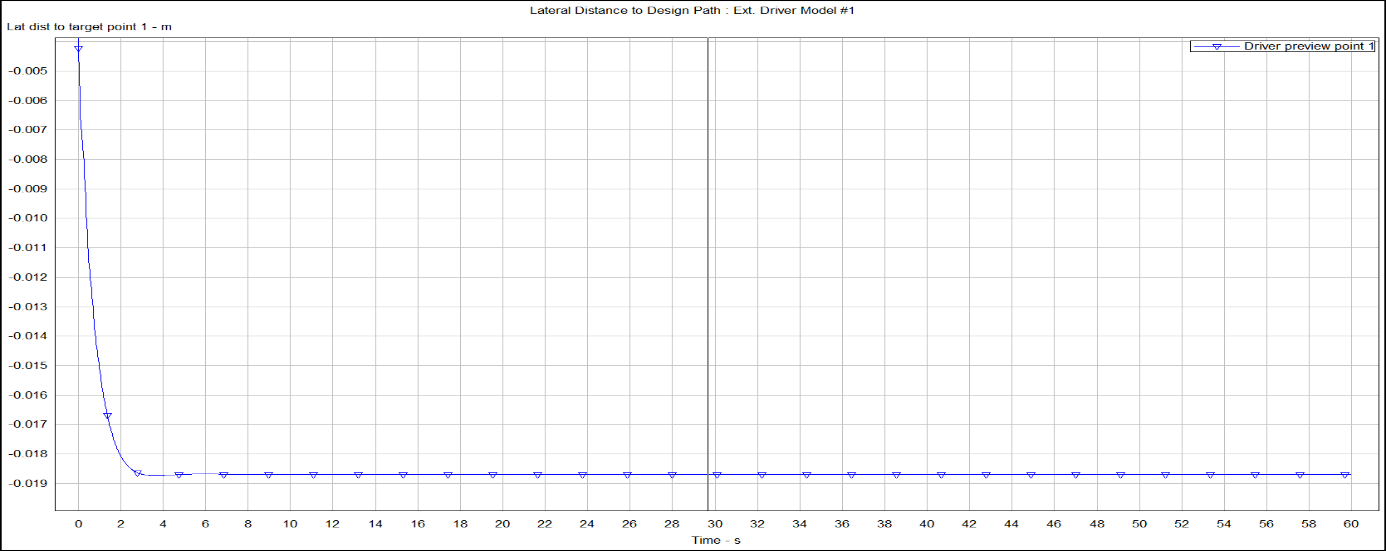Click the y-axis tick label -0.019
Image resolution: width=1386 pixels, height=551 pixels.
point(28,483)
